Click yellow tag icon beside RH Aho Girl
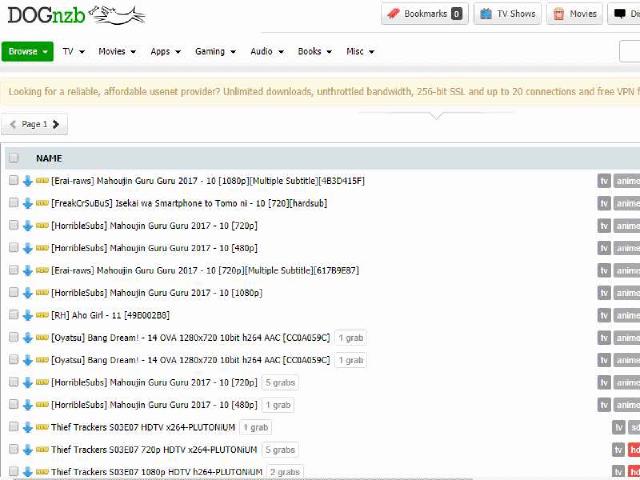 (42, 315)
